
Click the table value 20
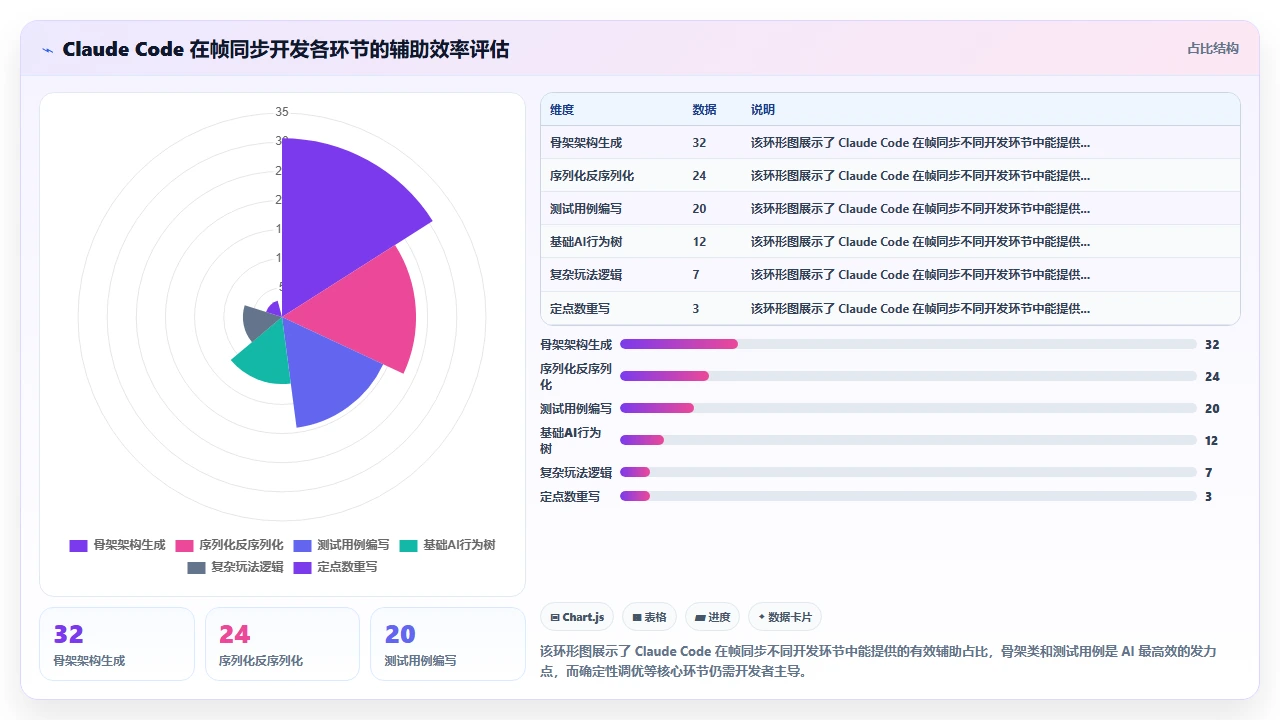pos(699,209)
